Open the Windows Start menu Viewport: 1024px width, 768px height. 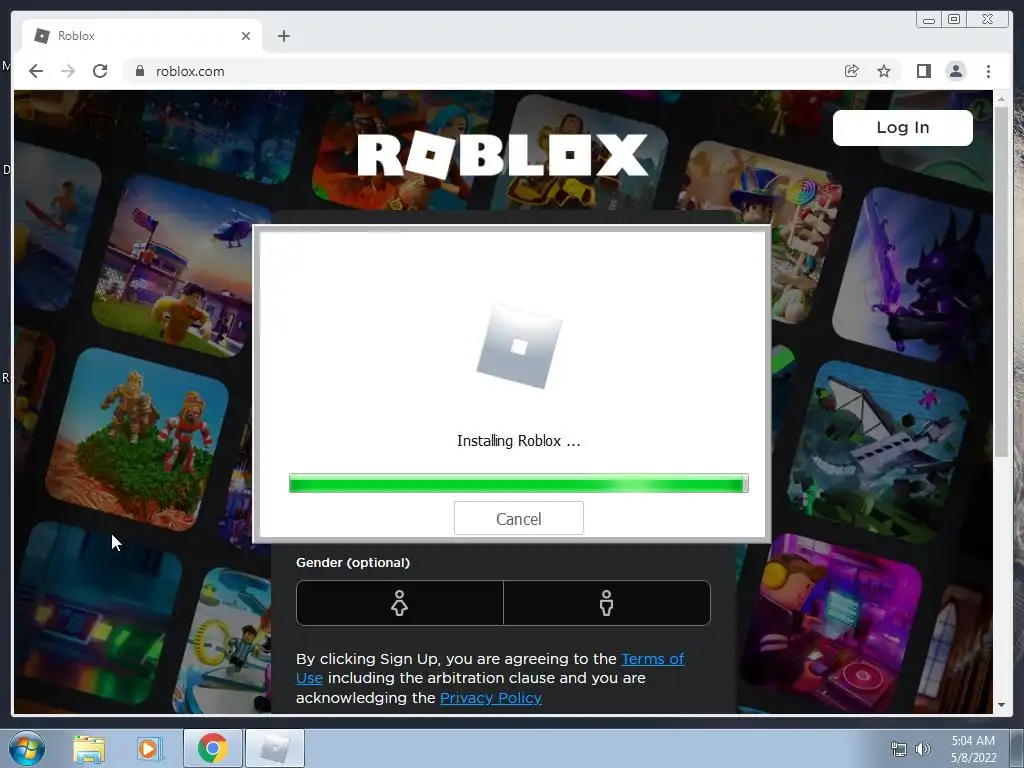(x=26, y=748)
